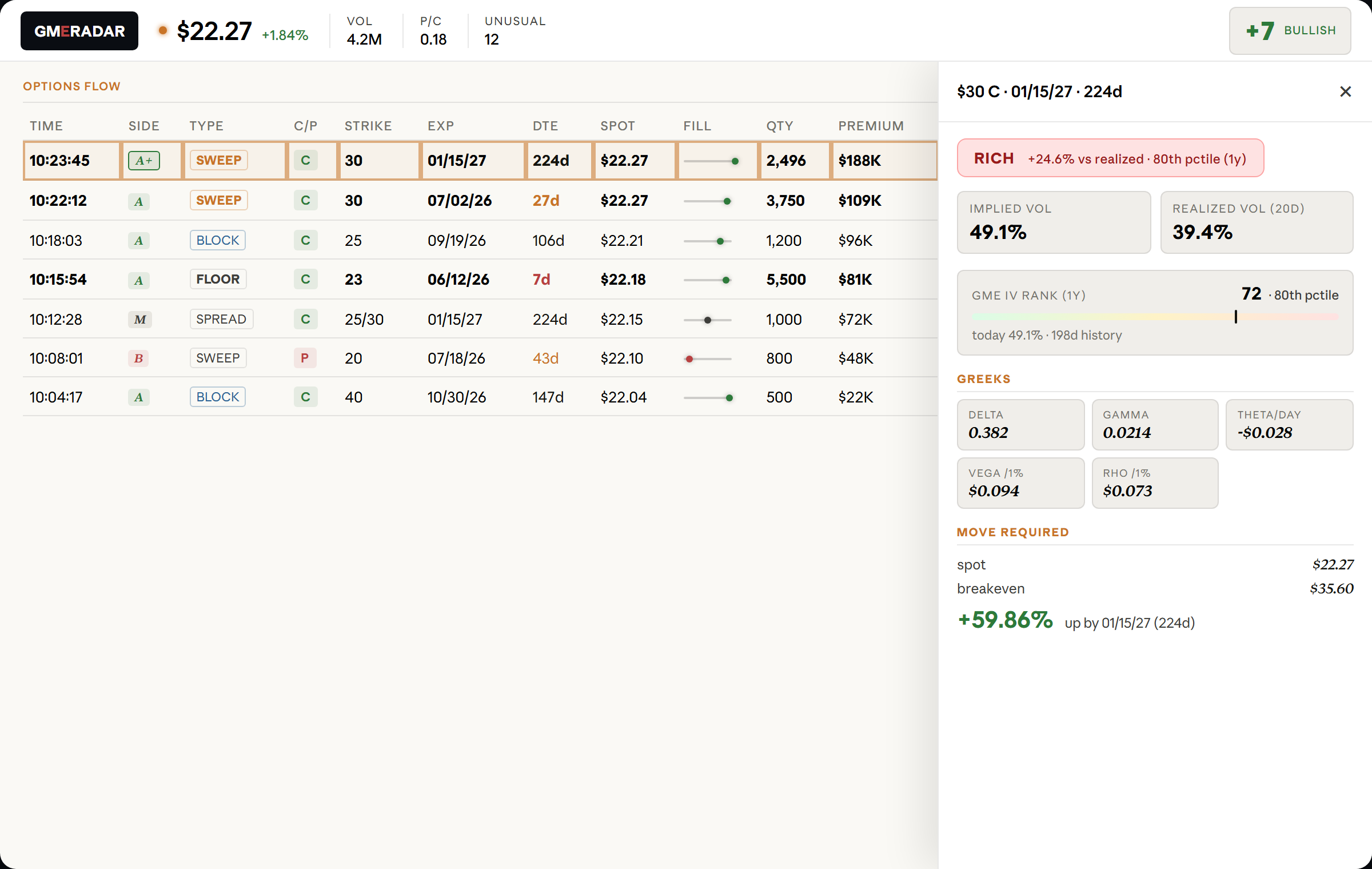Click the $96K premium cell
The width and height of the screenshot is (1372, 869).
(855, 241)
